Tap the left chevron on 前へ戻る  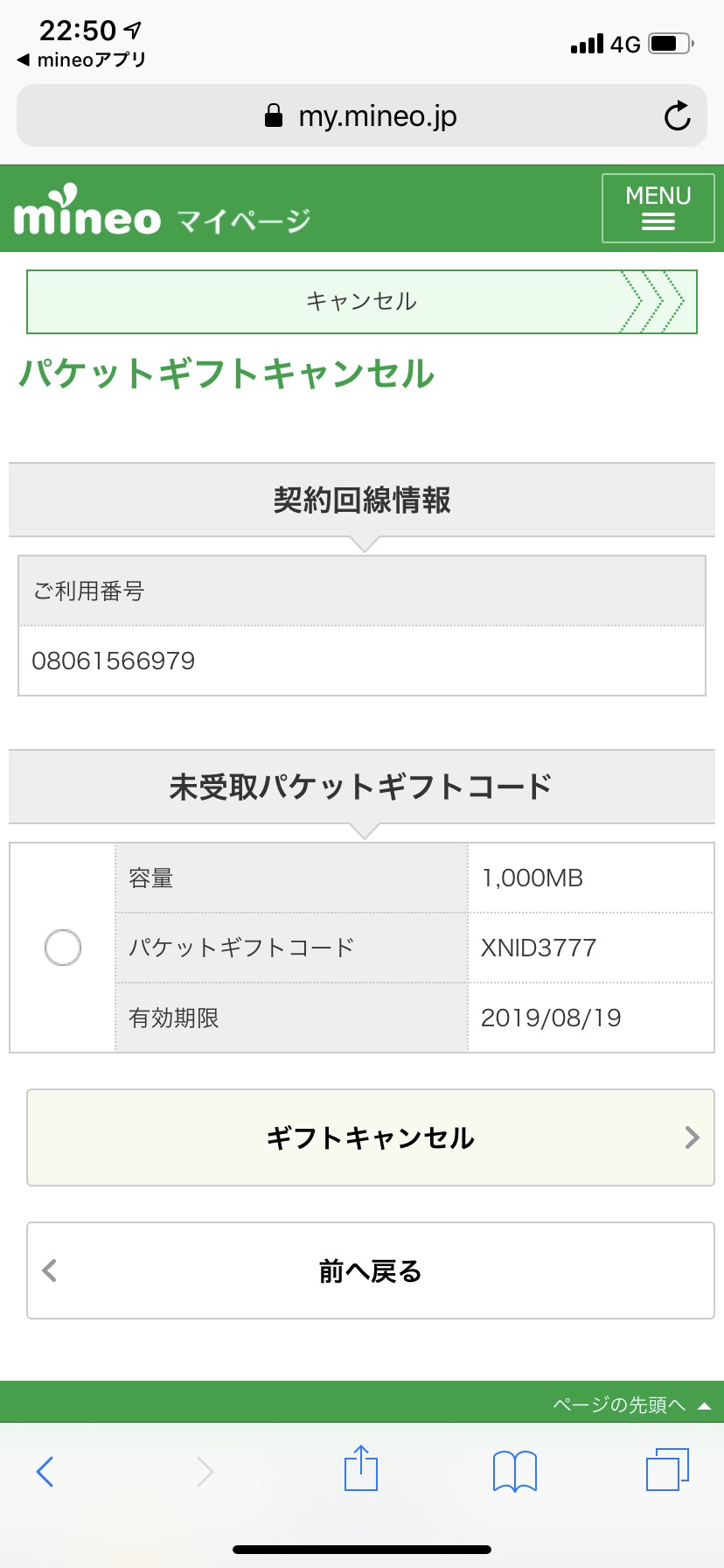(x=50, y=1270)
